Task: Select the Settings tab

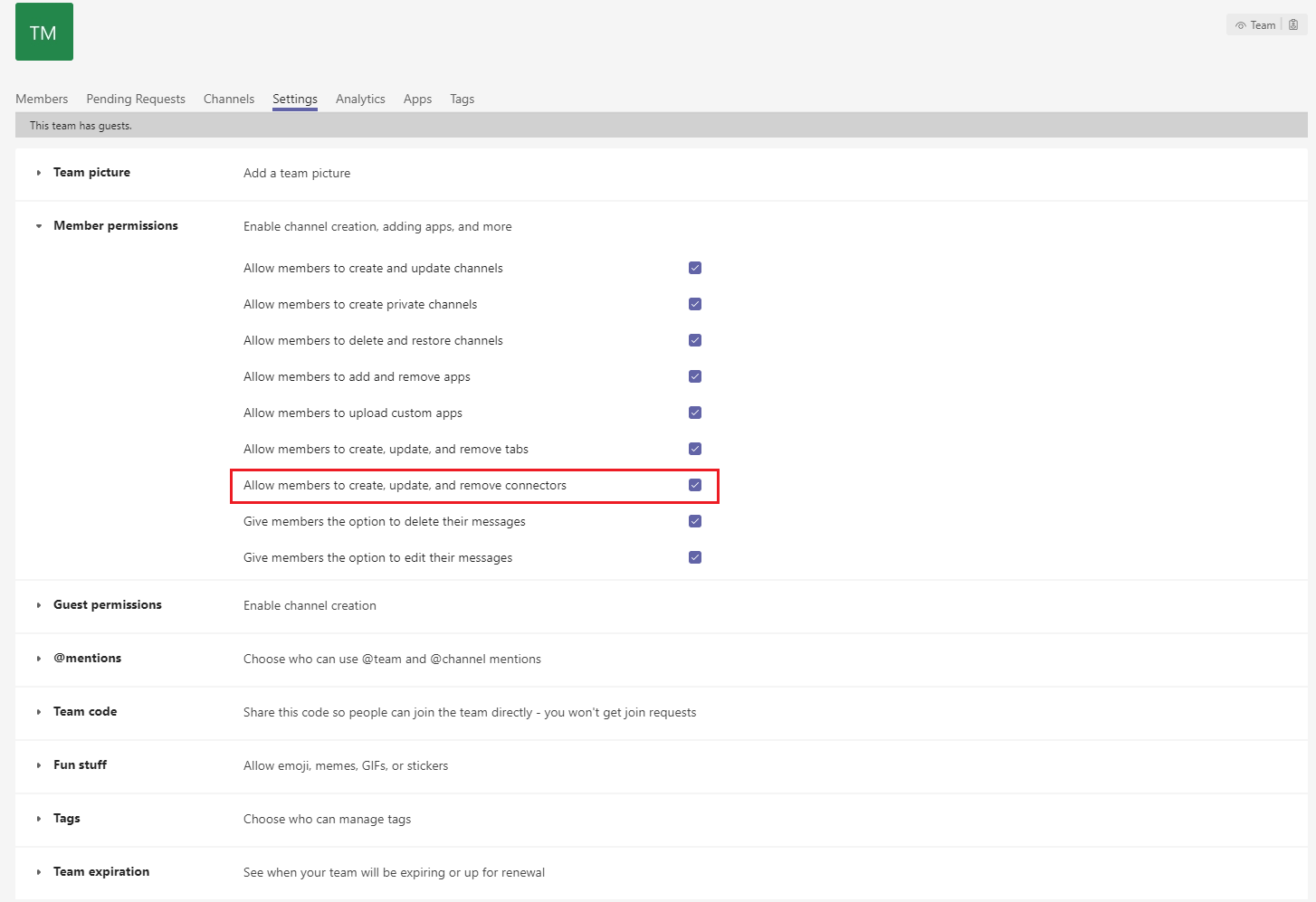Action: coord(295,99)
